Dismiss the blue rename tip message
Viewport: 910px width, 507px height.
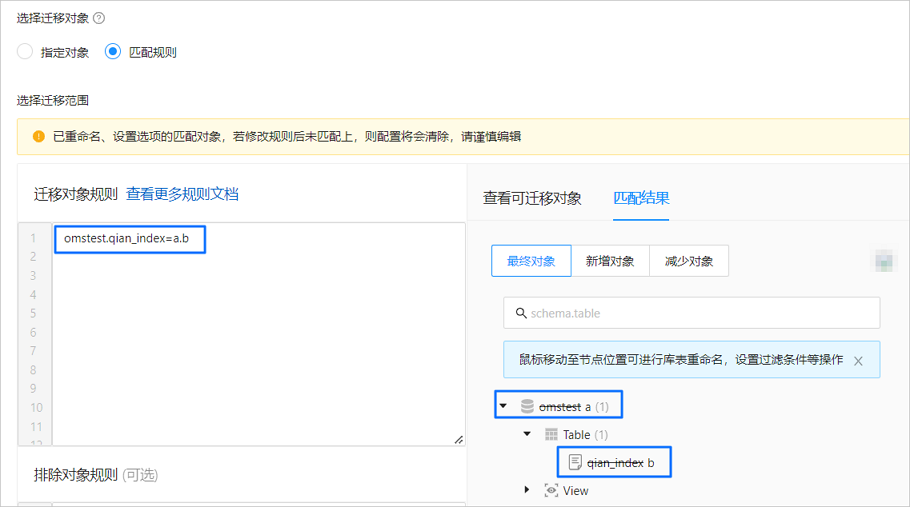click(858, 361)
